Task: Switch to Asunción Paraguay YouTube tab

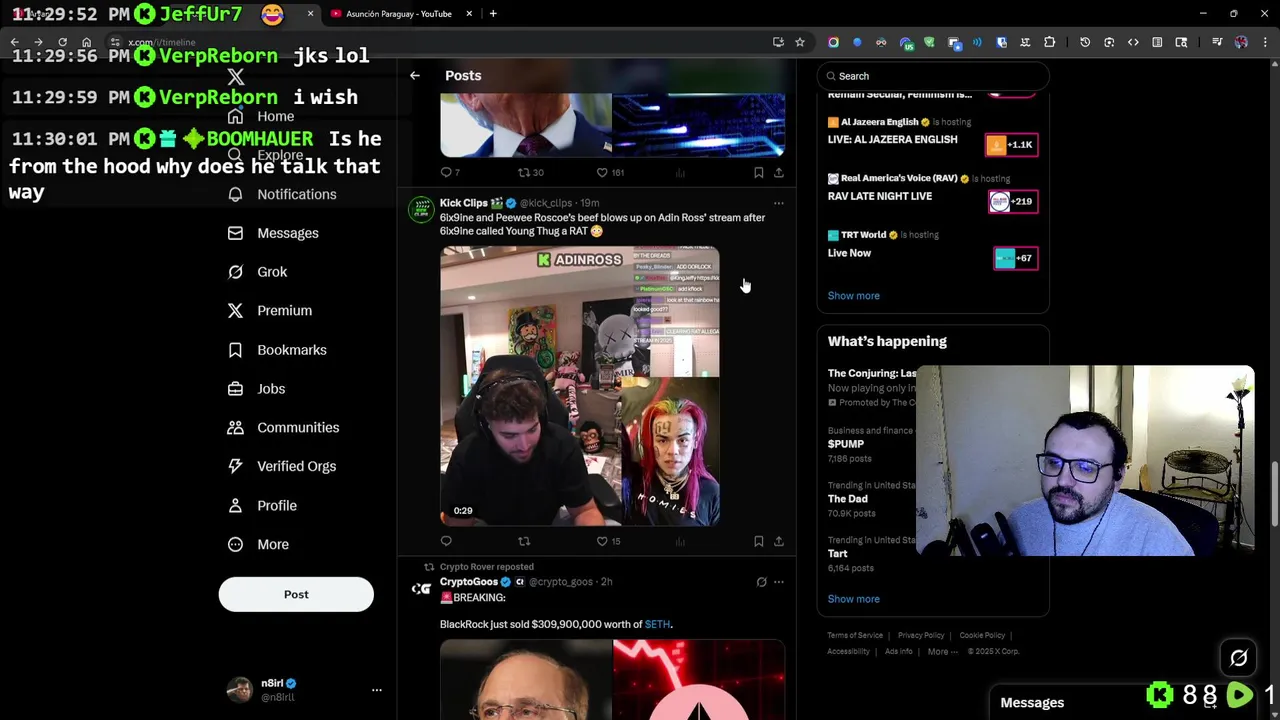Action: [398, 14]
